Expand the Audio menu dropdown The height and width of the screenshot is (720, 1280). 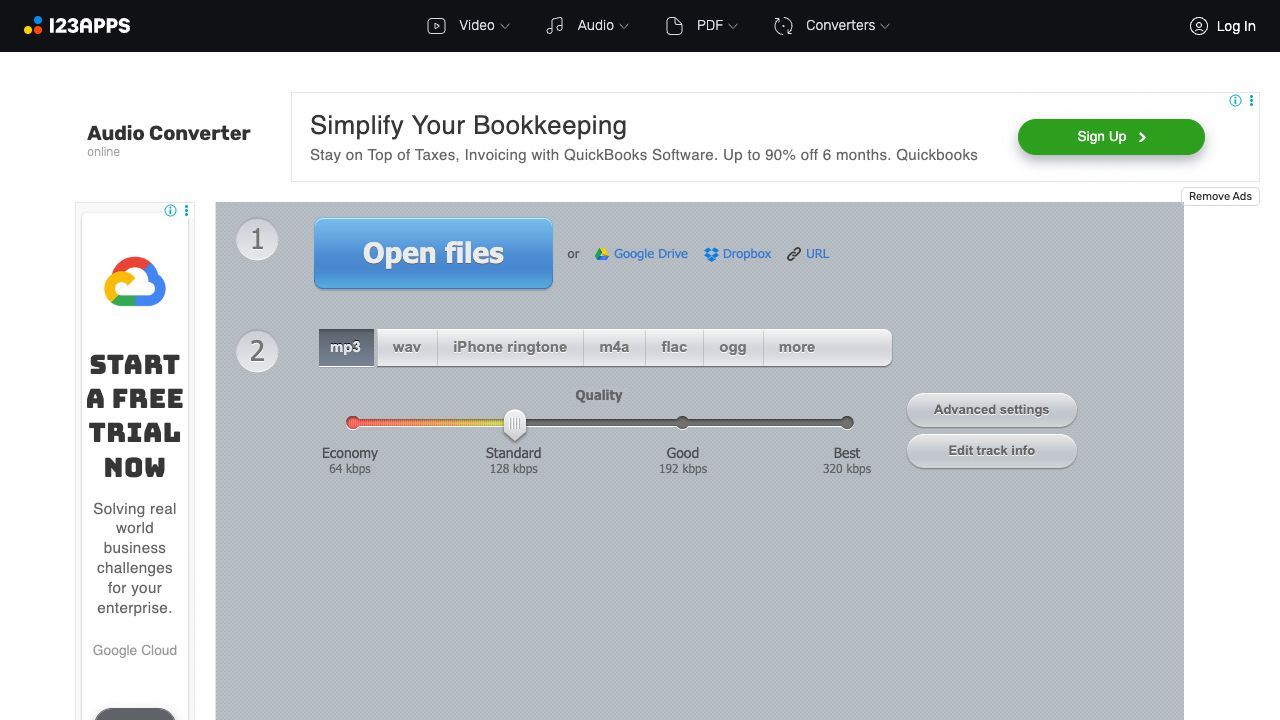click(587, 26)
